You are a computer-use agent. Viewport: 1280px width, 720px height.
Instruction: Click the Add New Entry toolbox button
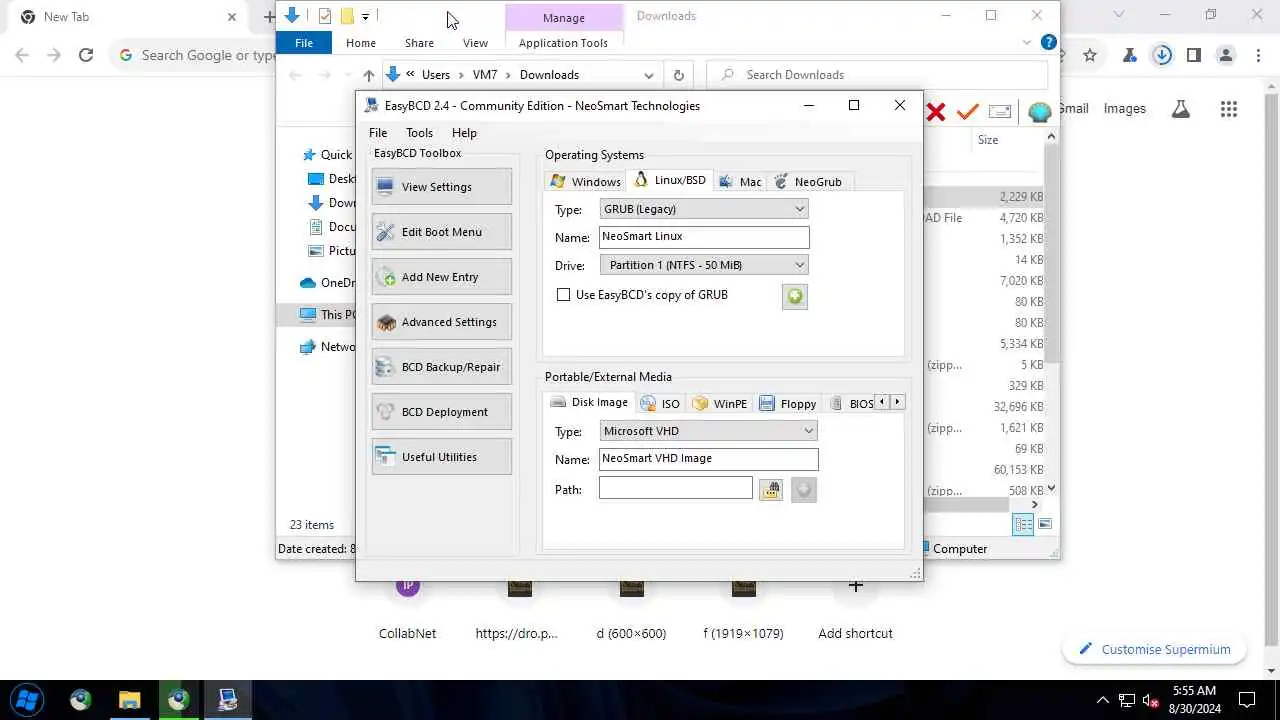441,277
